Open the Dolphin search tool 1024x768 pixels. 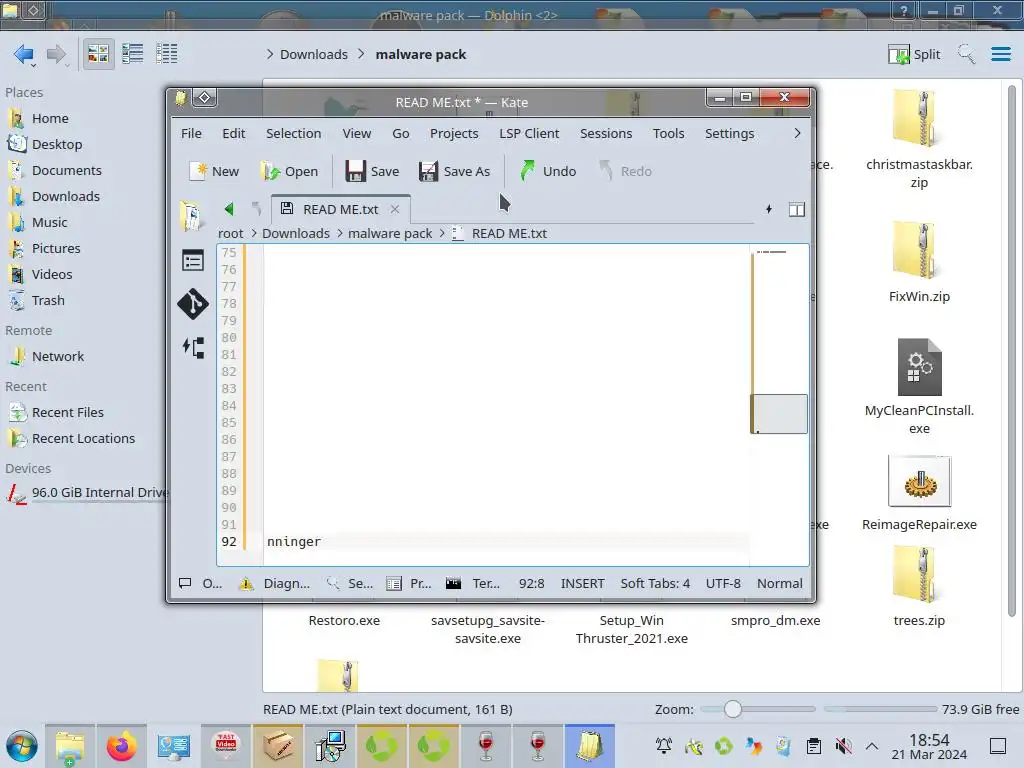pos(966,54)
